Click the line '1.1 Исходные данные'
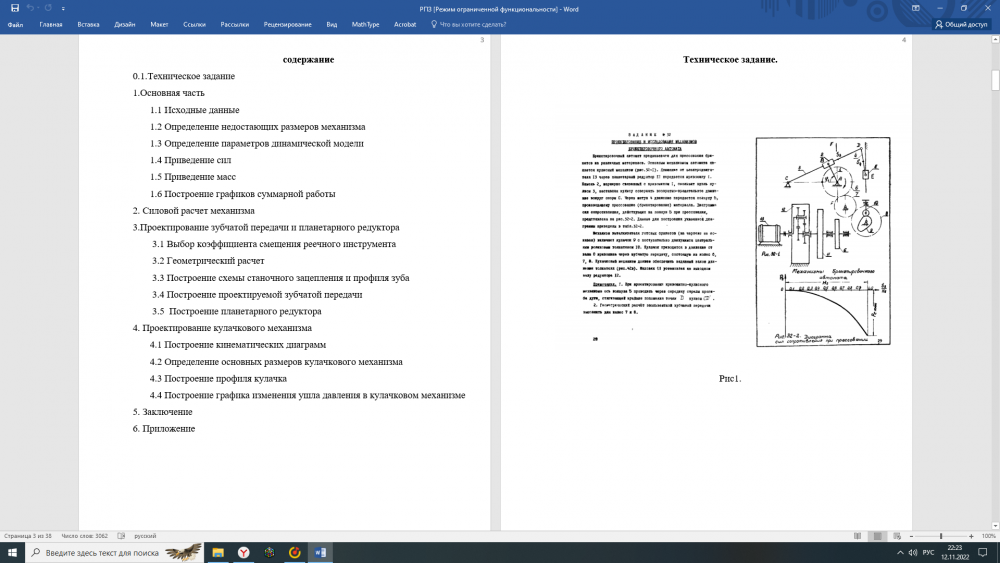Screen dimensions: 1000x563 click(195, 110)
